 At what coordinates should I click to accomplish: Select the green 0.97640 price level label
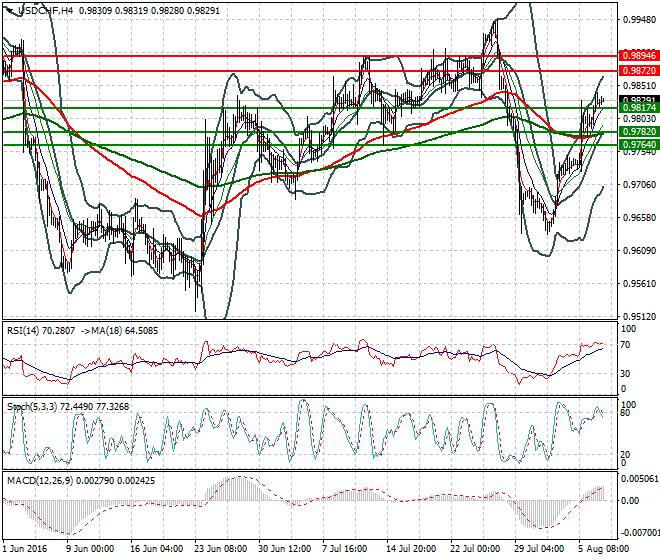pos(639,145)
